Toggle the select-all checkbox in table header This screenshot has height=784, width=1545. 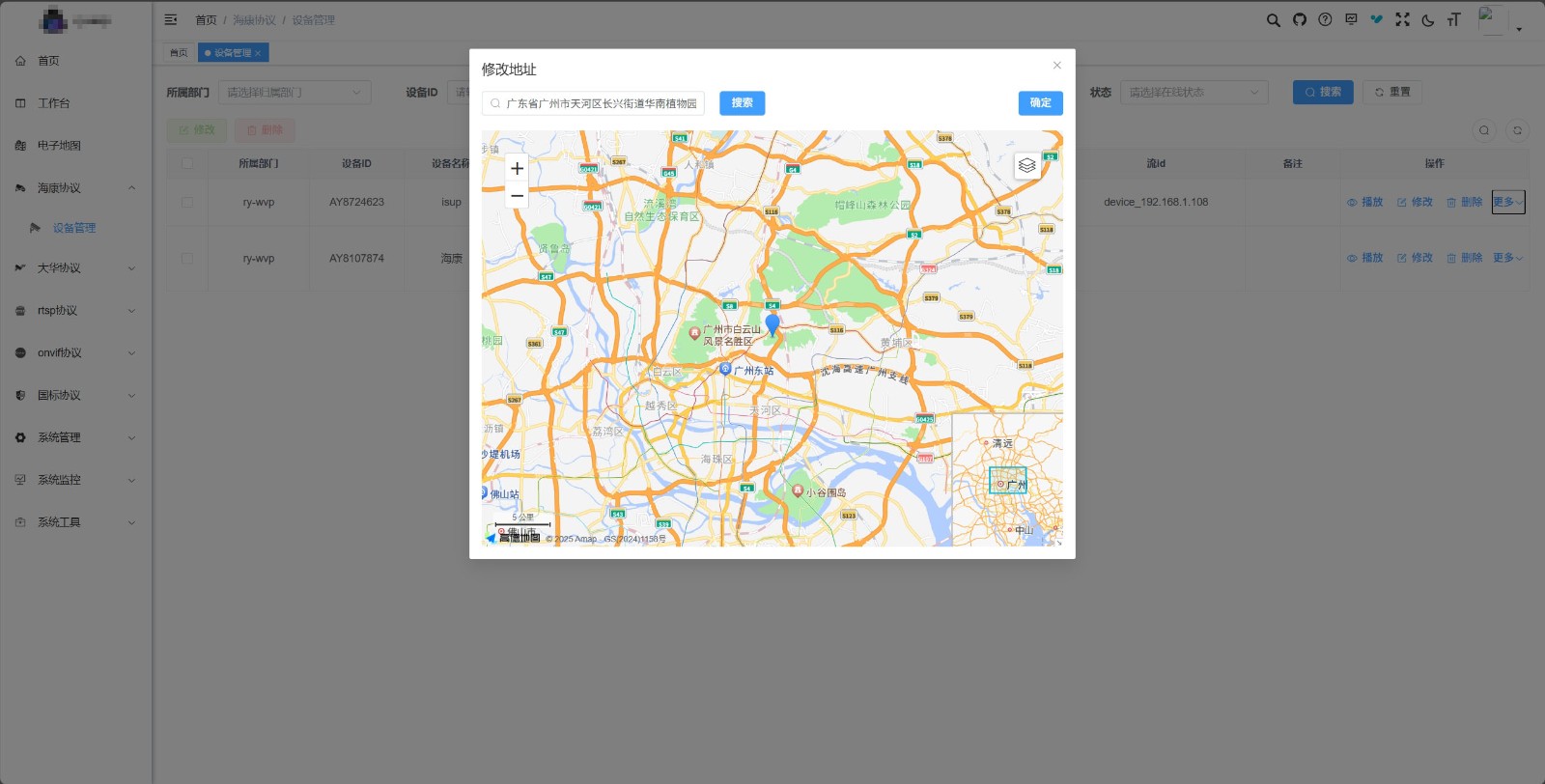point(187,163)
